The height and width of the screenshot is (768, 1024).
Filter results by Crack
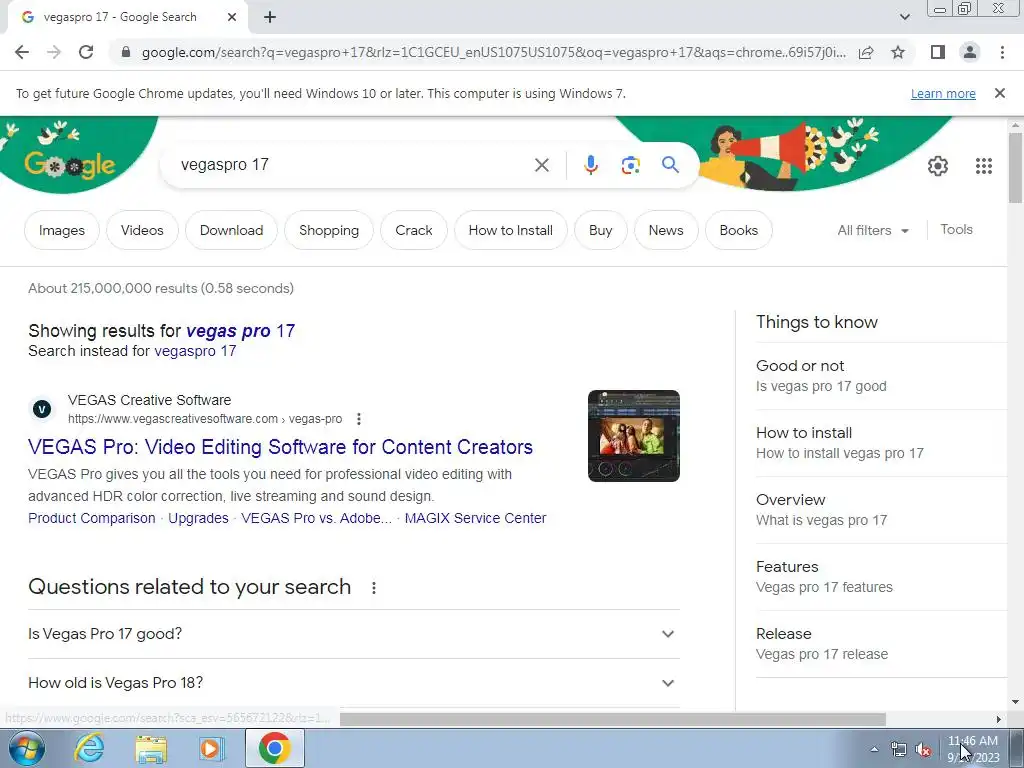point(413,230)
